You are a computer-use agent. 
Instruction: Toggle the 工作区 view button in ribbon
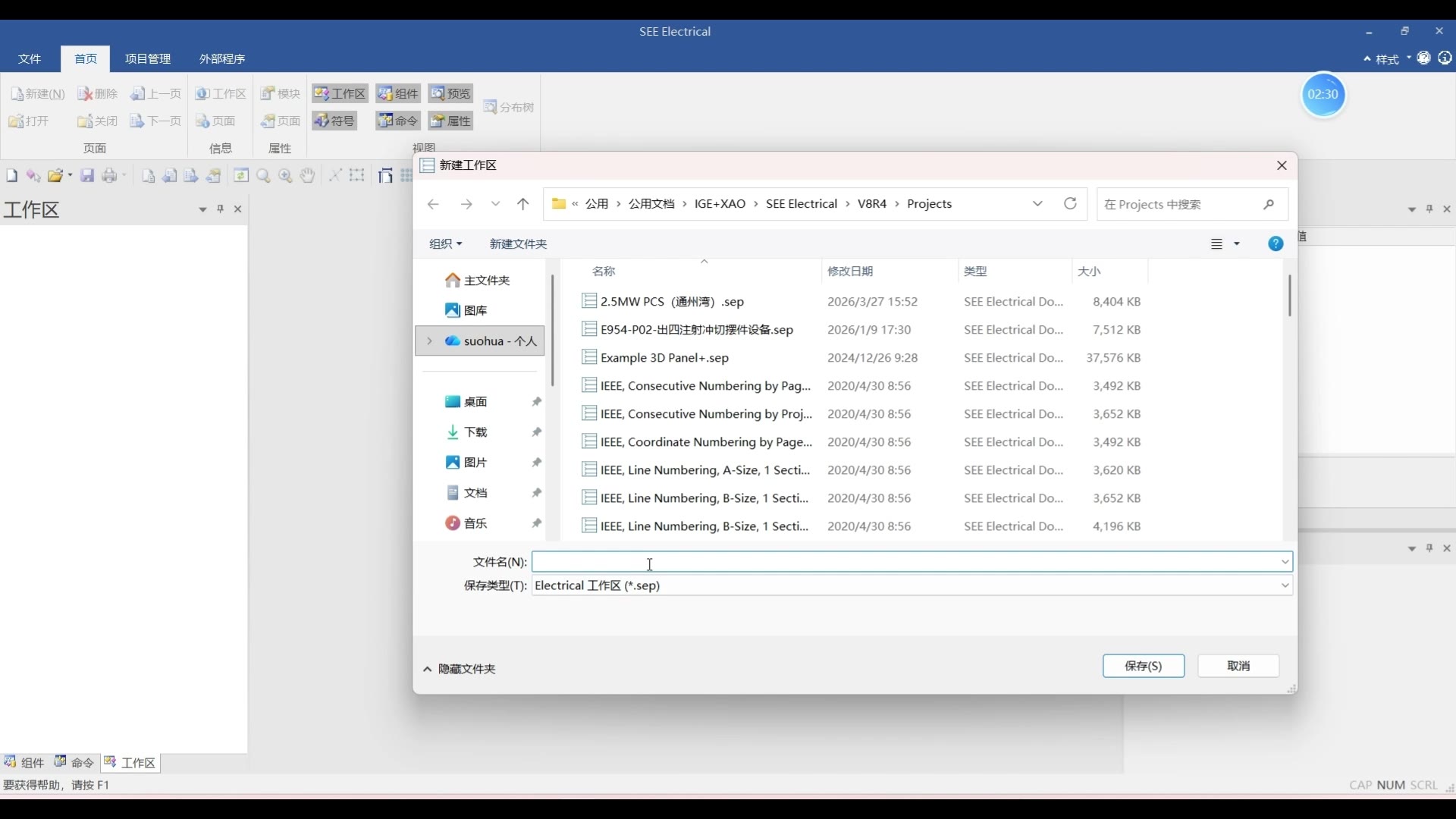point(340,93)
